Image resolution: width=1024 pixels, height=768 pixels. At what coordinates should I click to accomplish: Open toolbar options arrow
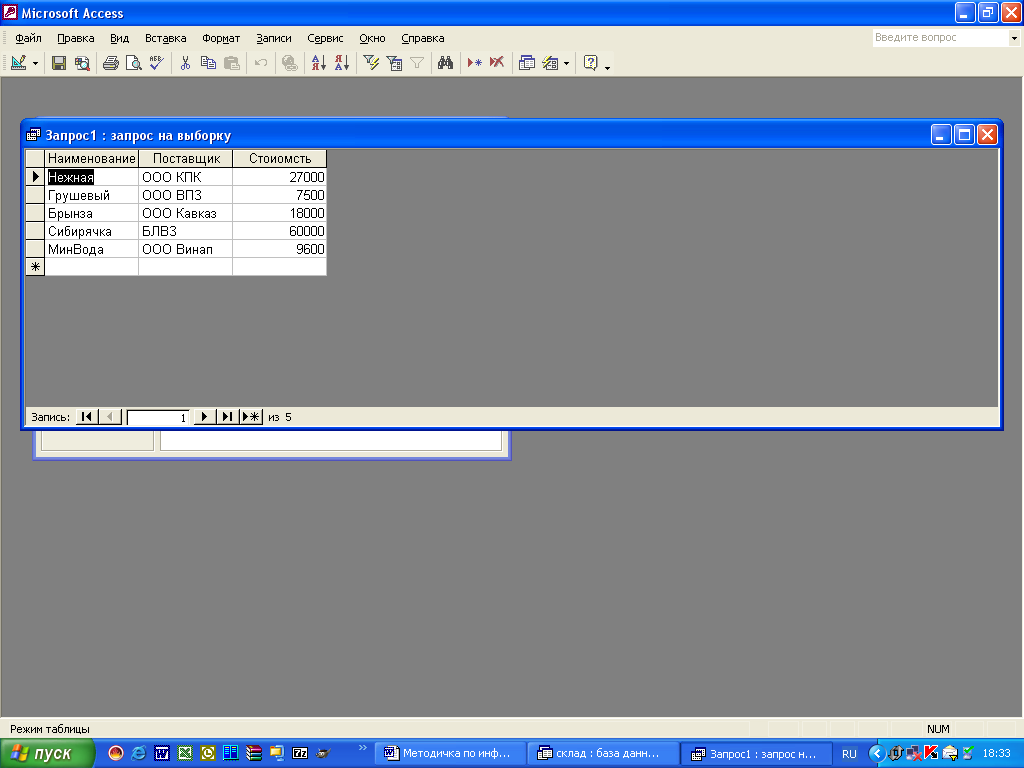click(x=607, y=67)
